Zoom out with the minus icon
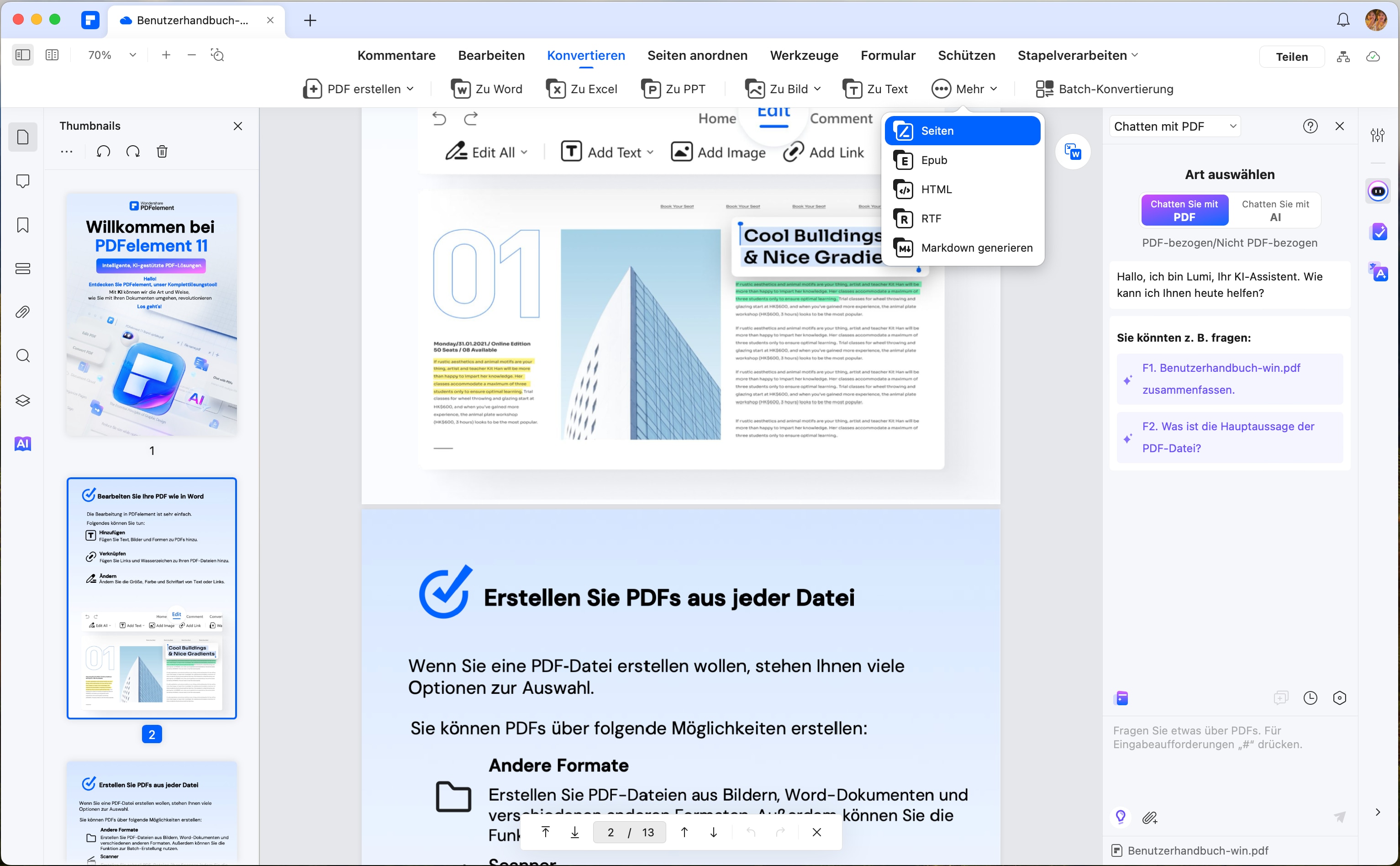 click(192, 55)
